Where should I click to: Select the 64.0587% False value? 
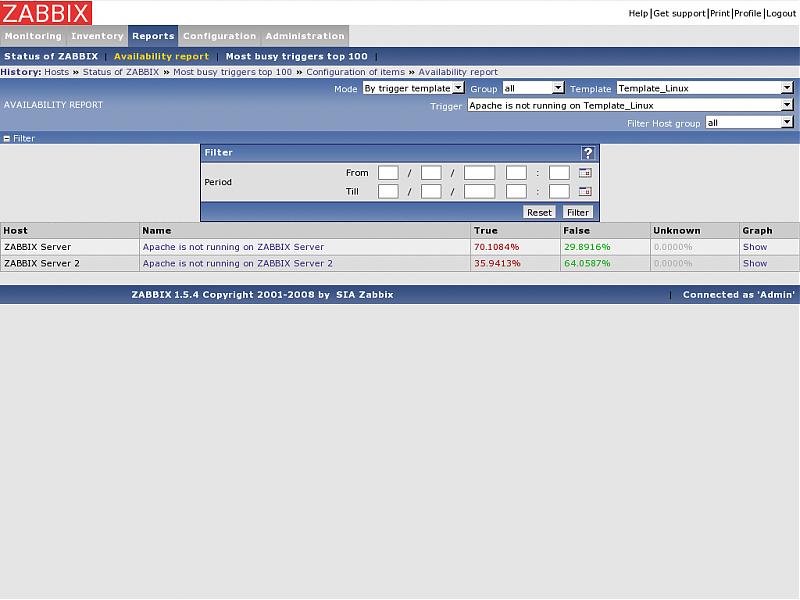point(587,264)
